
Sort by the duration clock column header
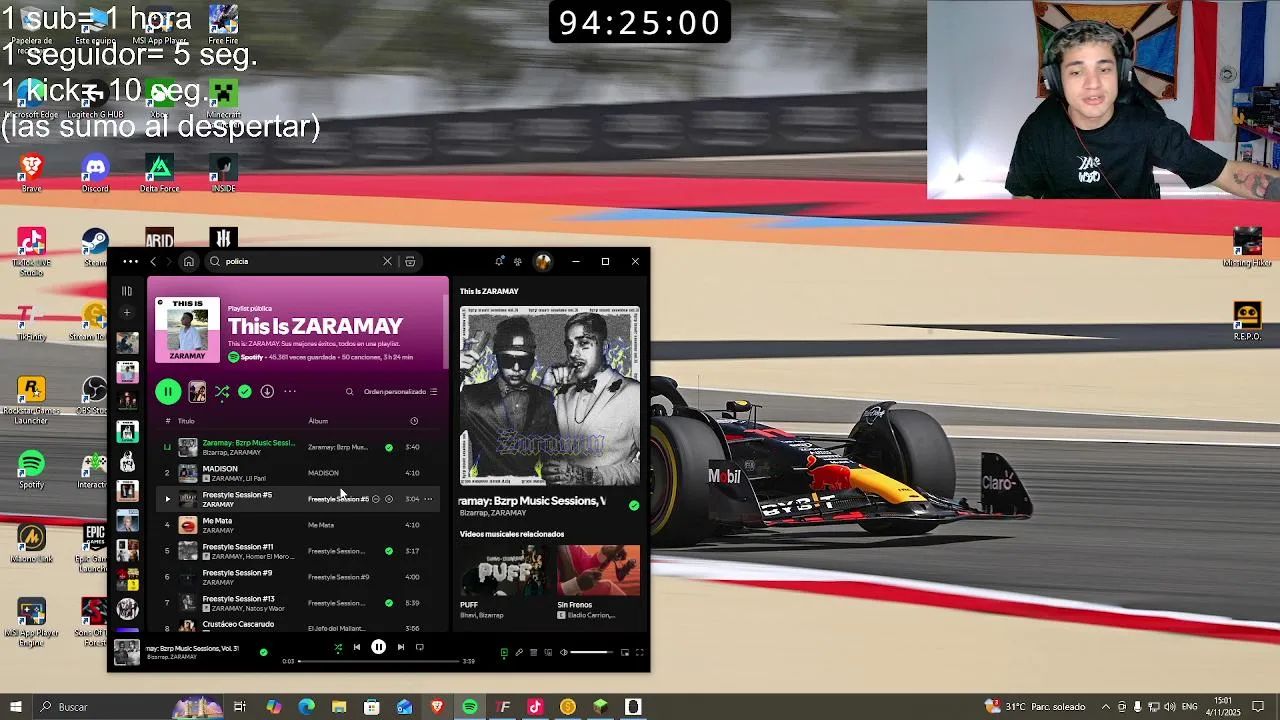pos(414,421)
